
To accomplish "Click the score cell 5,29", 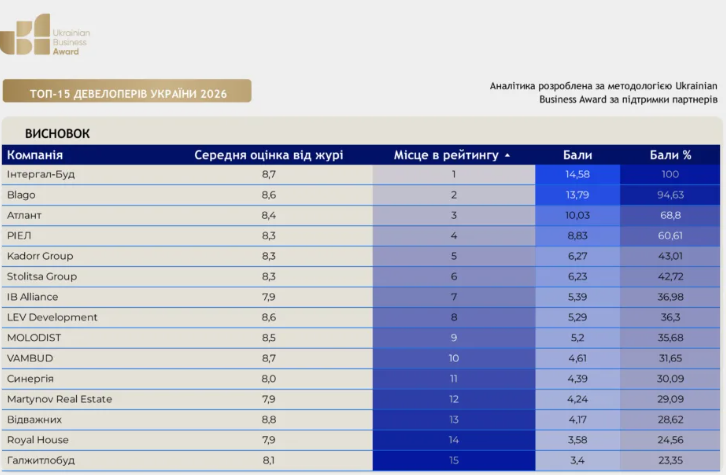I will [577, 317].
